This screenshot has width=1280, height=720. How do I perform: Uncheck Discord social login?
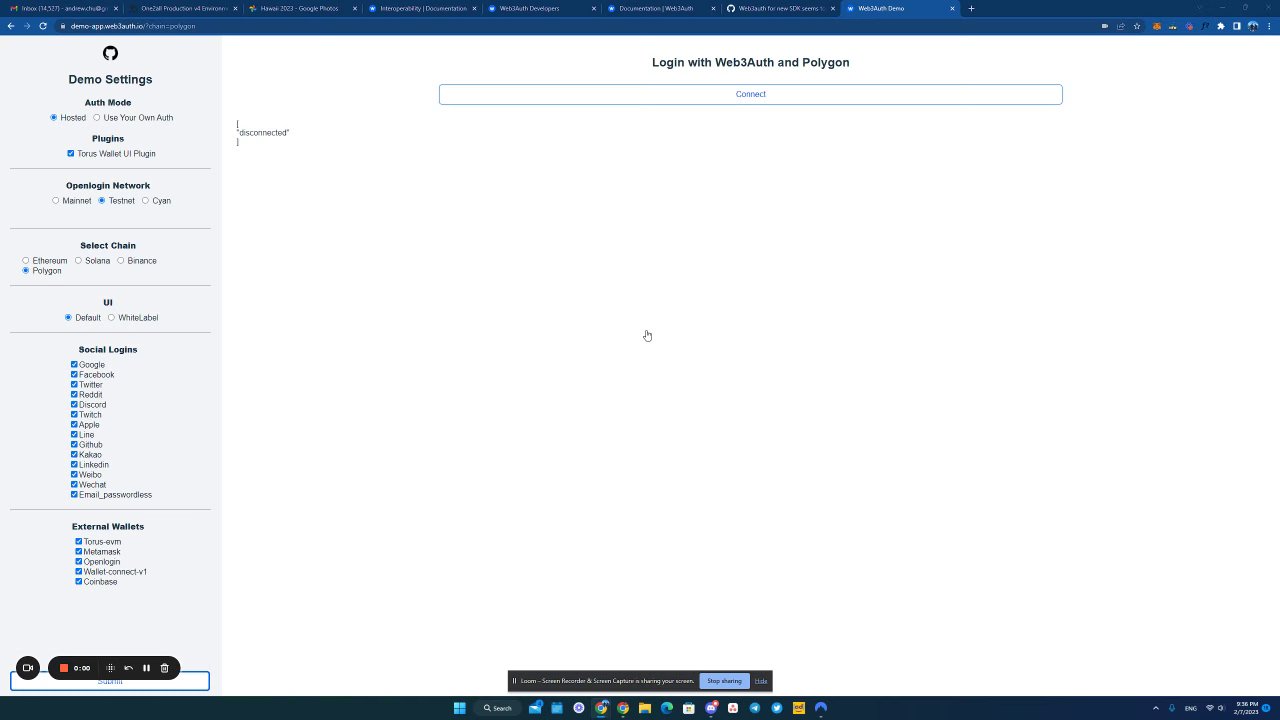74,404
